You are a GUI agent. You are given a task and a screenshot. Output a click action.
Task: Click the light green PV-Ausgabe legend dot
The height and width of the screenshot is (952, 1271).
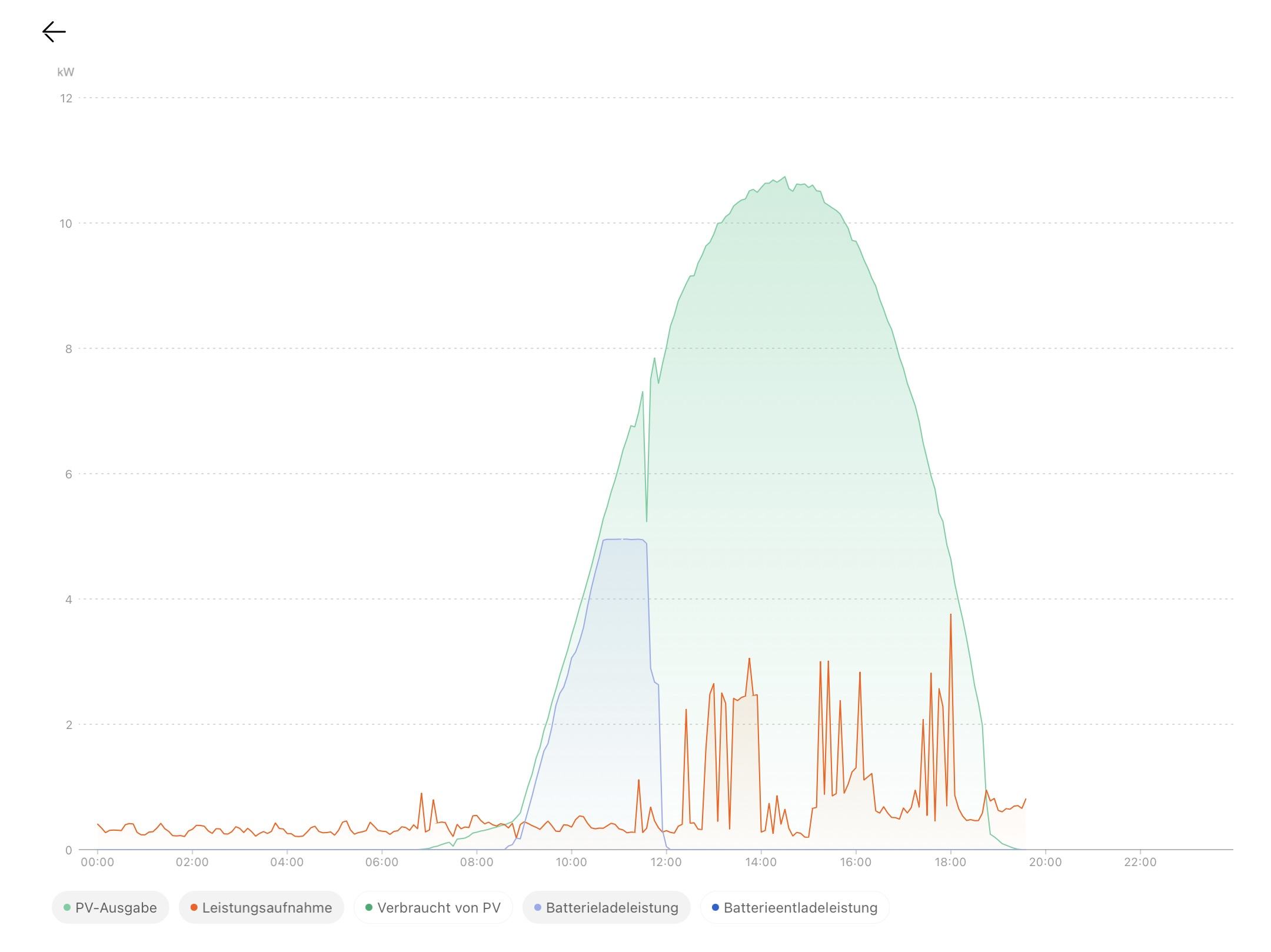coord(67,907)
